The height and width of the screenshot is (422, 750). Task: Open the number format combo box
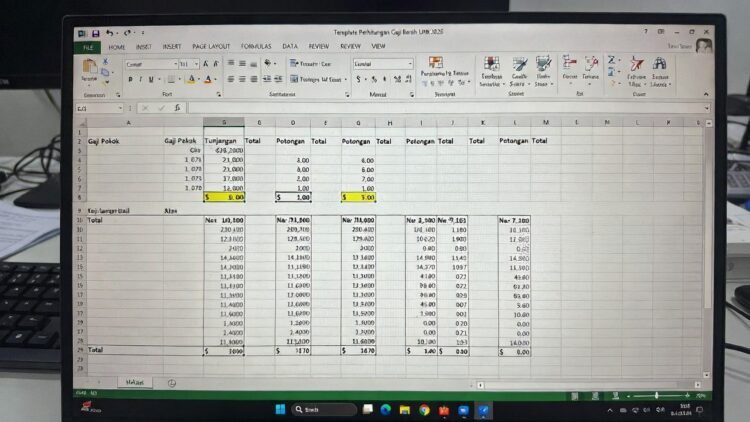pyautogui.click(x=383, y=64)
